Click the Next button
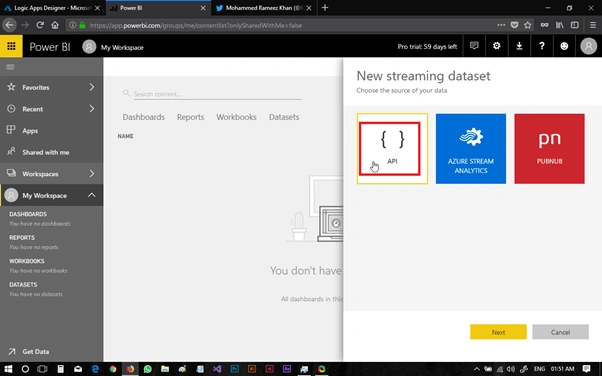Viewport: 602px width, 376px height. click(498, 332)
